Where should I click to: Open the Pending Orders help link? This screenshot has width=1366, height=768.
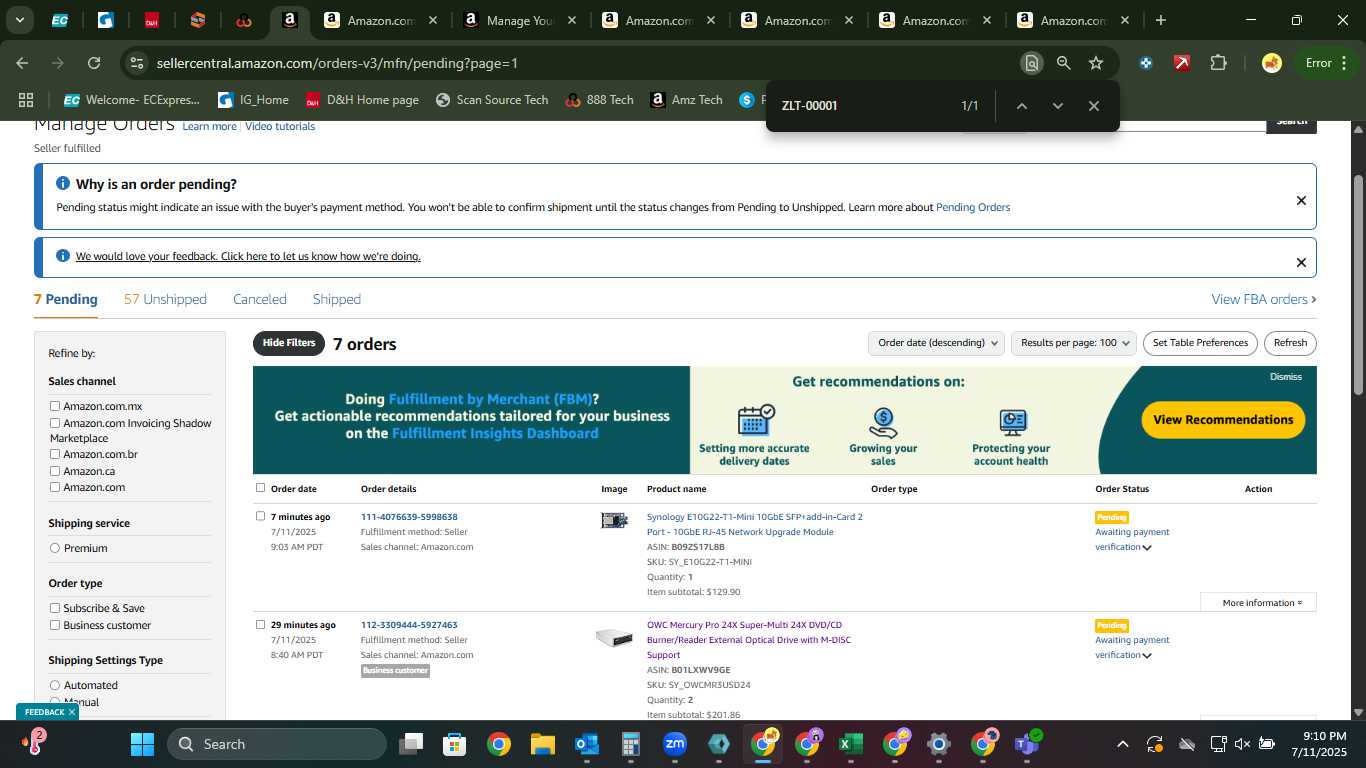click(x=973, y=208)
